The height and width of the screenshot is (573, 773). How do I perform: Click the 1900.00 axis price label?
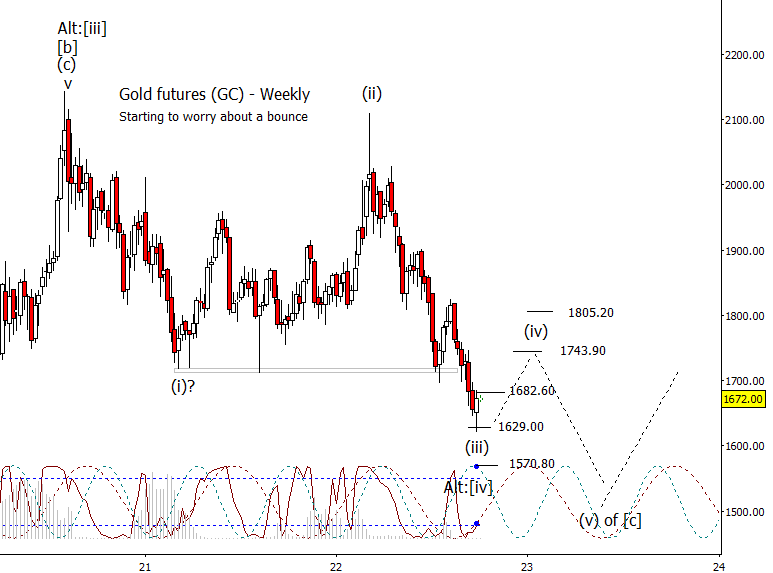pyautogui.click(x=744, y=251)
